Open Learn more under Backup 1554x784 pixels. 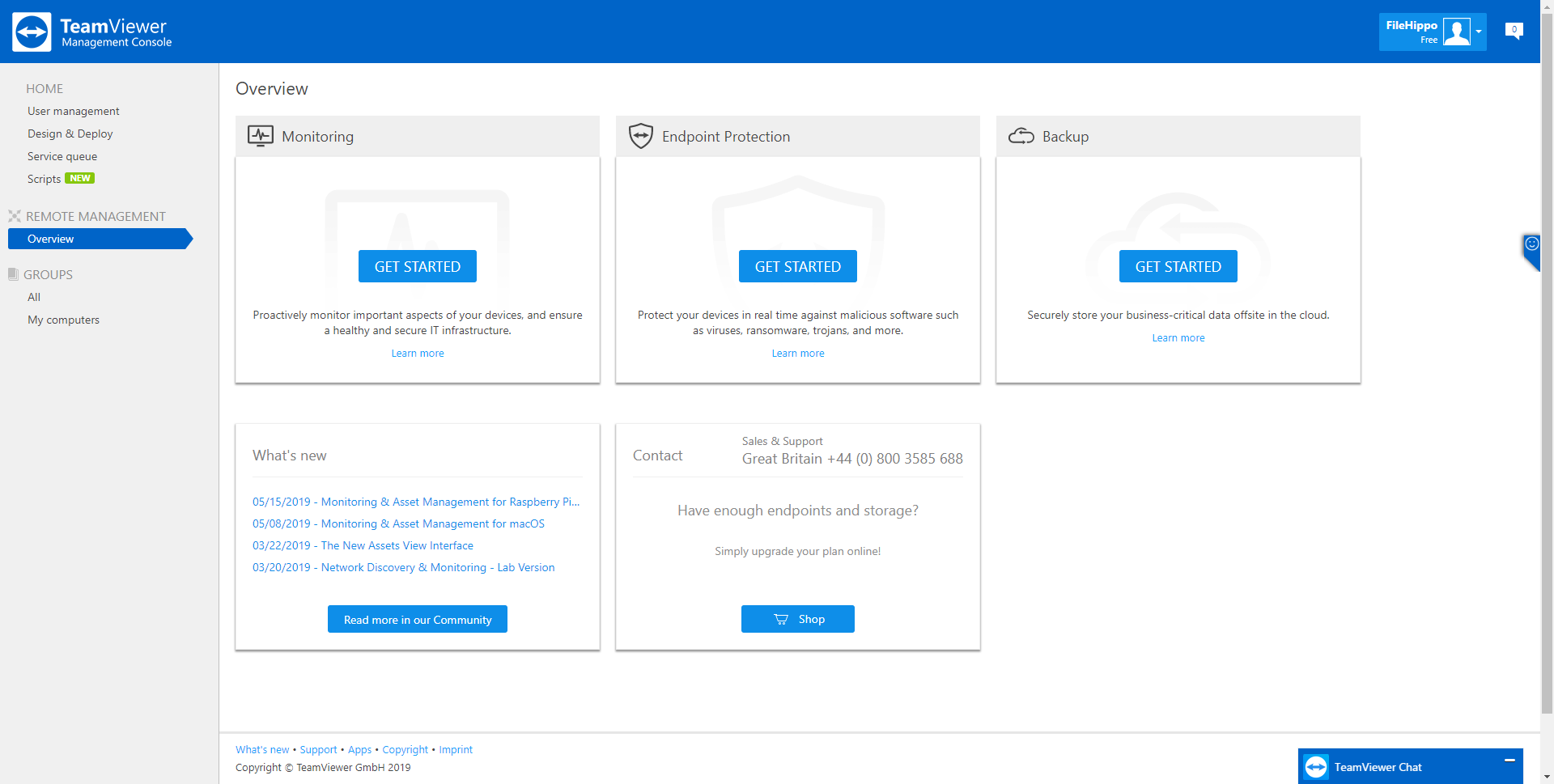pos(1178,338)
